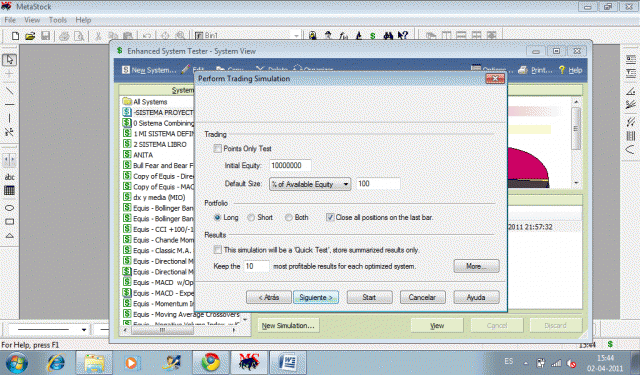Uncheck Close all positions on last bar
640x375 pixels.
tap(330, 217)
